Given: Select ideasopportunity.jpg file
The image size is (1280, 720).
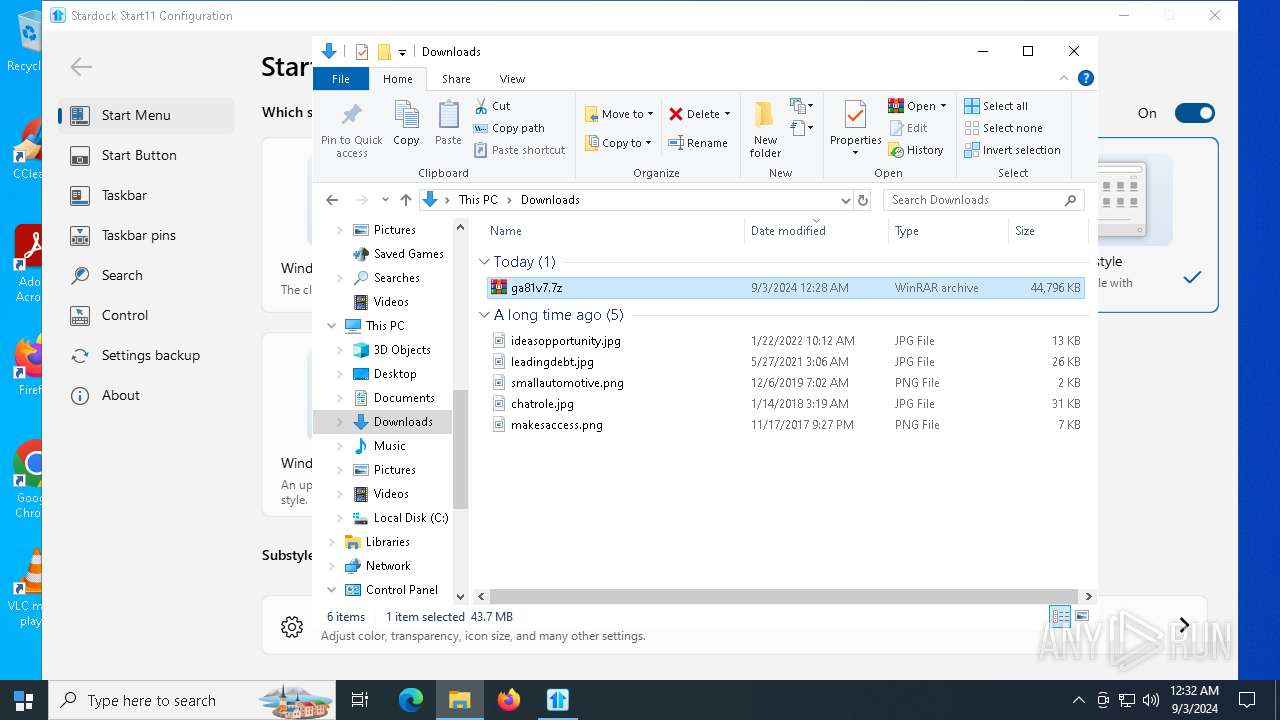Looking at the screenshot, I should click(566, 341).
